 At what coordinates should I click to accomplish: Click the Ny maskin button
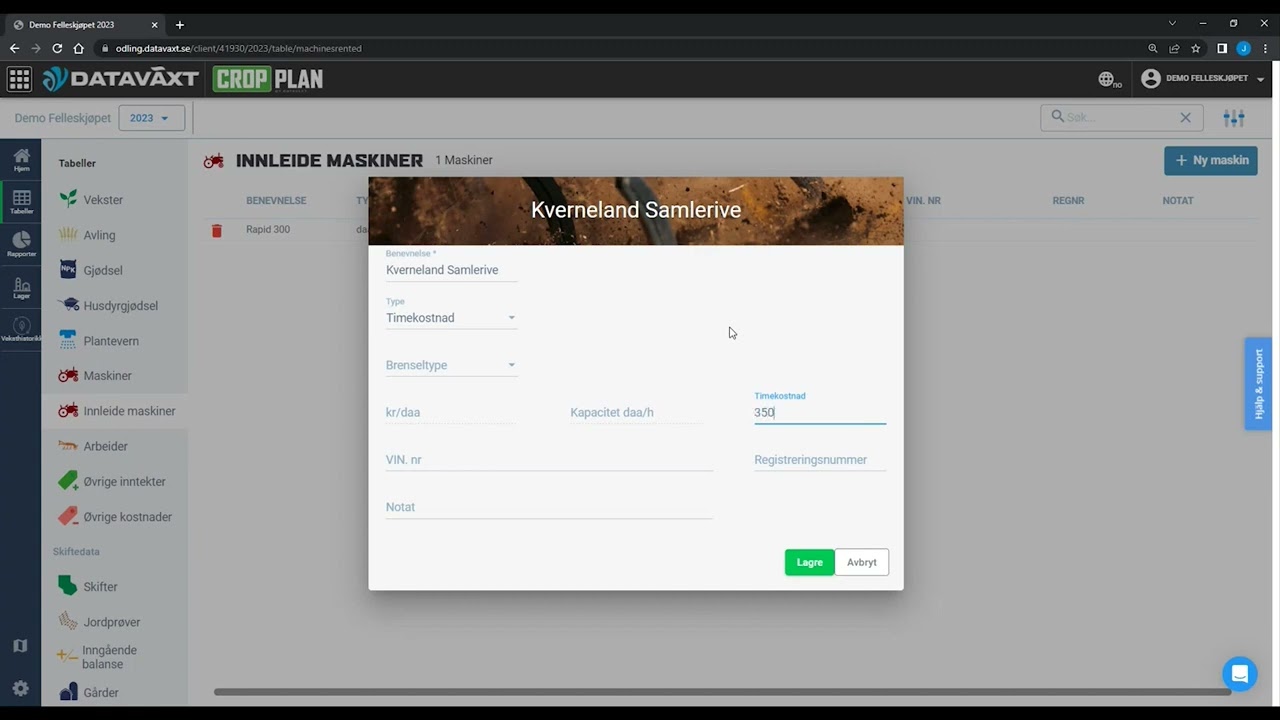tap(1210, 160)
